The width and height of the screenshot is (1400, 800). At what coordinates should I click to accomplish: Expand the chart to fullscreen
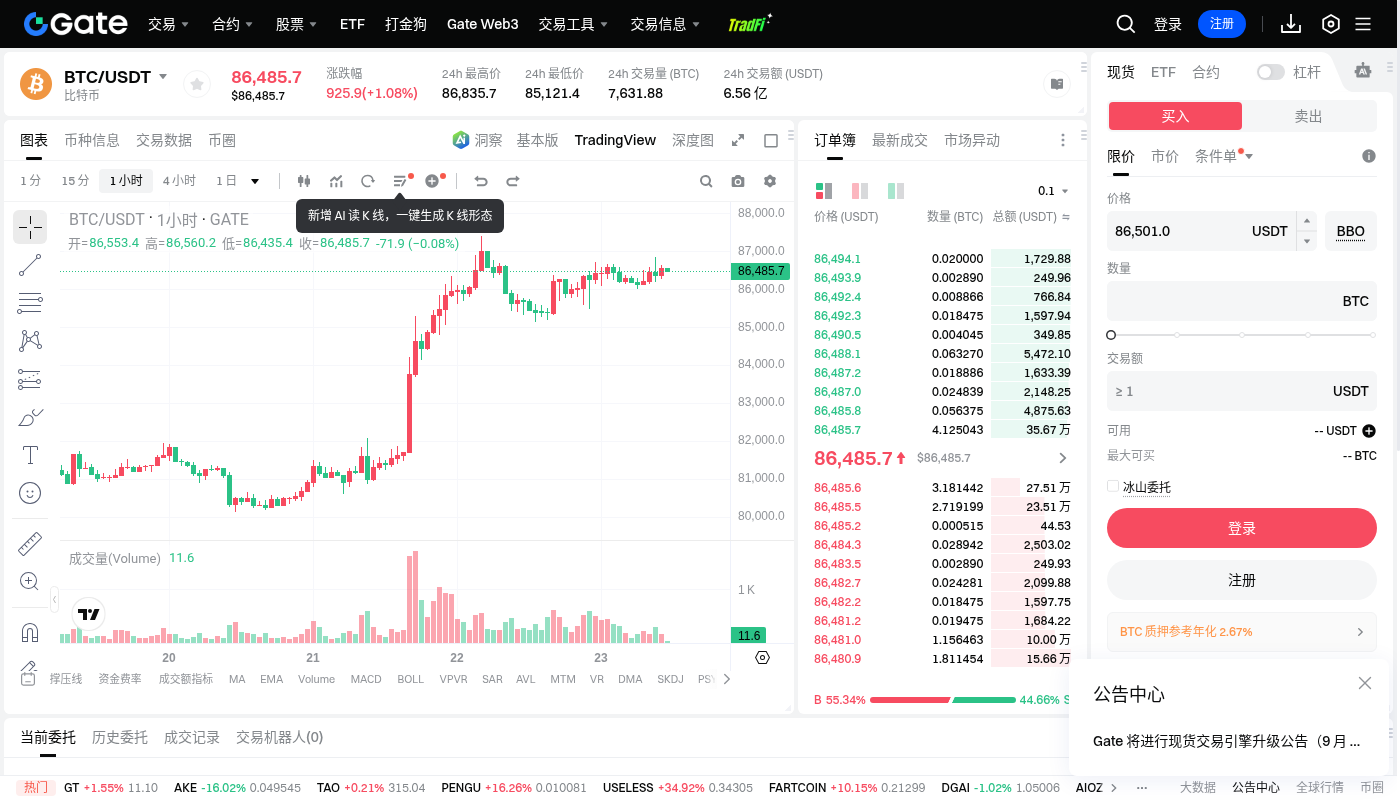tap(738, 140)
